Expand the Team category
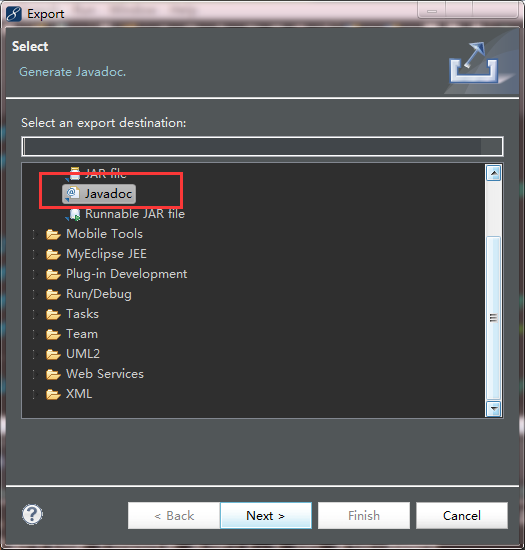The image size is (525, 550). (x=35, y=334)
